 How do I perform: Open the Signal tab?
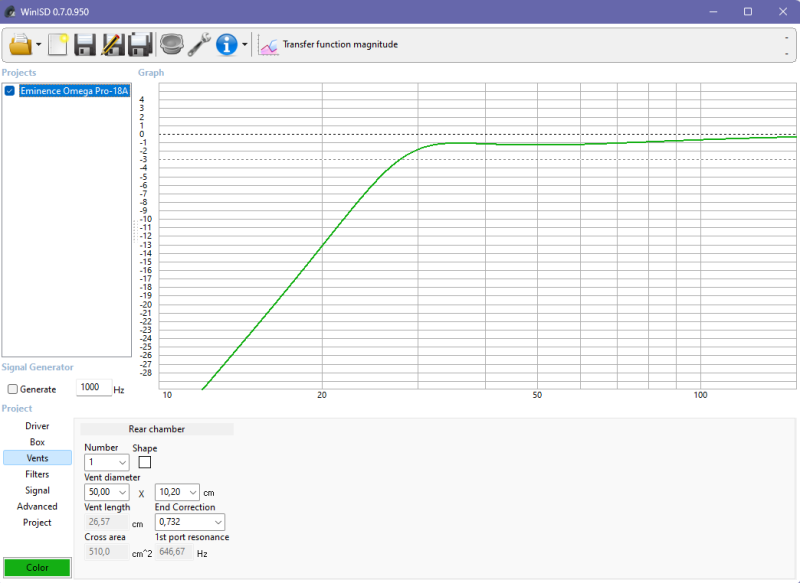click(37, 490)
